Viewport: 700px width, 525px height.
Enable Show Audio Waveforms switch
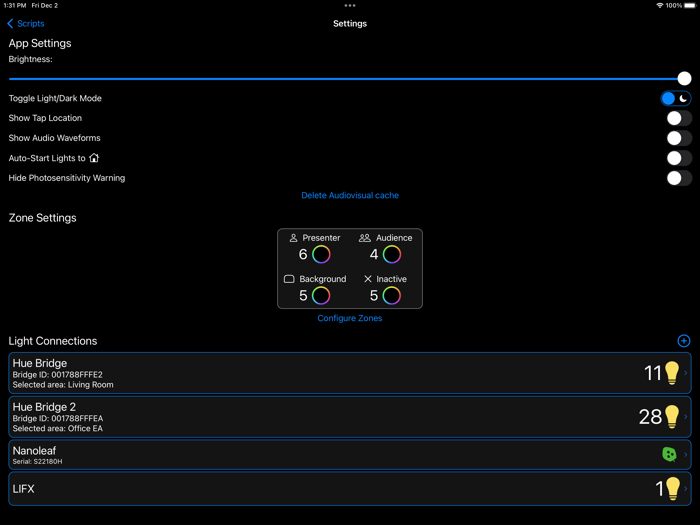[679, 138]
